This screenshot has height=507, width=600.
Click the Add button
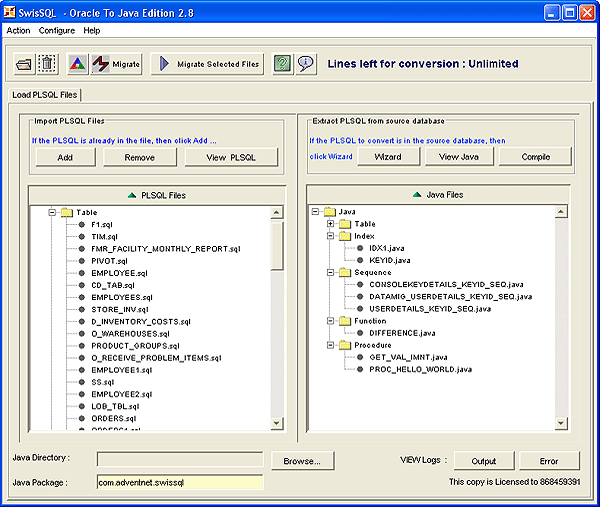tap(65, 157)
